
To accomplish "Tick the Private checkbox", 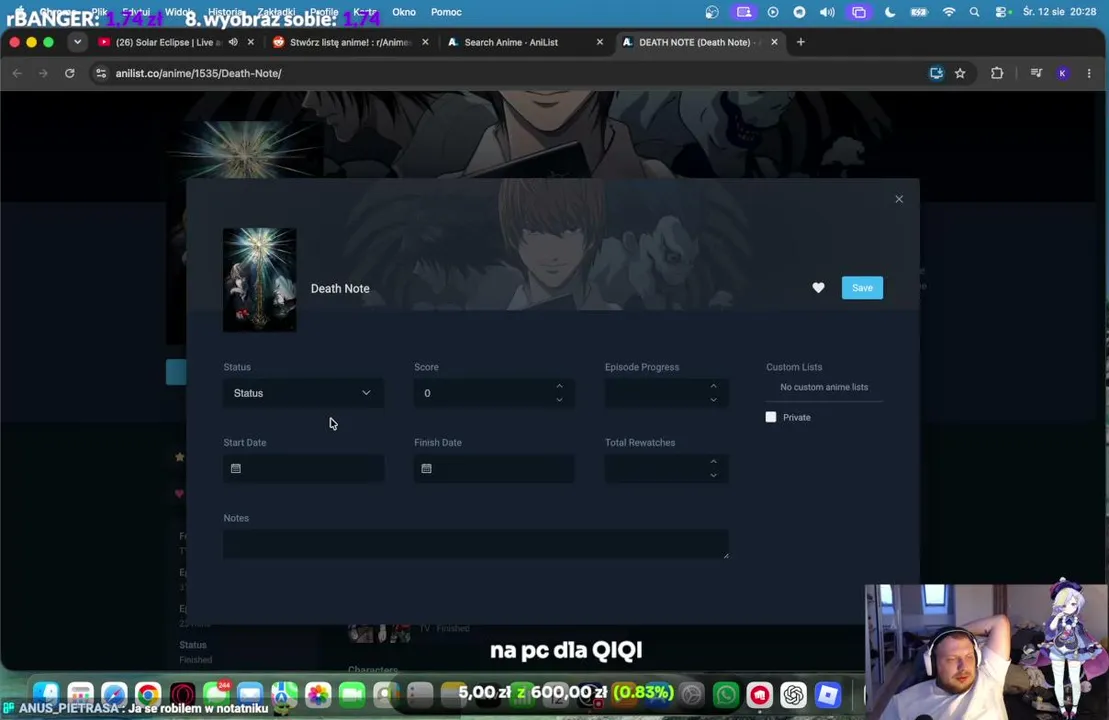I will coord(771,417).
